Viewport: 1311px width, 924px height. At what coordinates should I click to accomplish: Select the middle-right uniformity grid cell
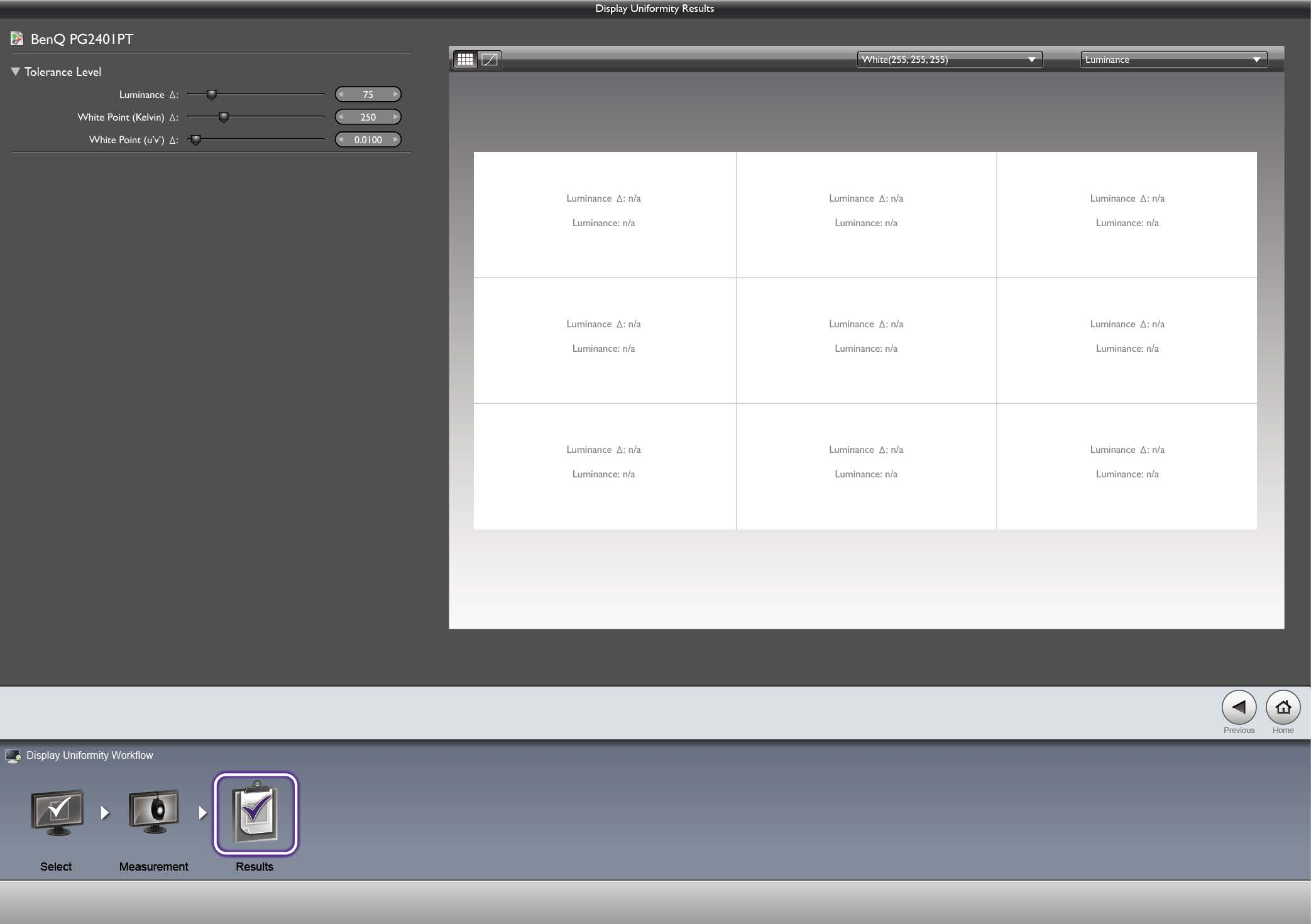click(x=1127, y=340)
